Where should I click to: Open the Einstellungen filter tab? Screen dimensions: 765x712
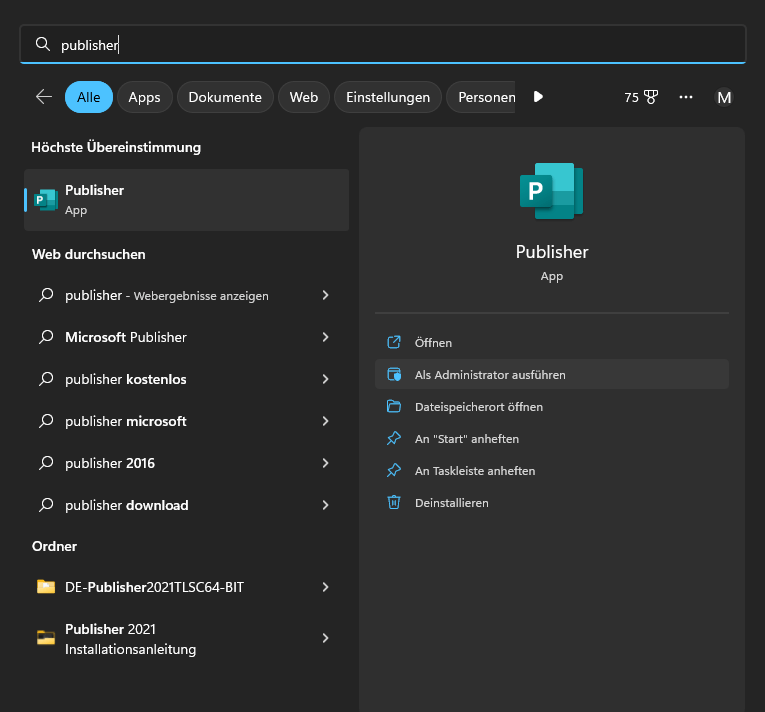pyautogui.click(x=388, y=97)
